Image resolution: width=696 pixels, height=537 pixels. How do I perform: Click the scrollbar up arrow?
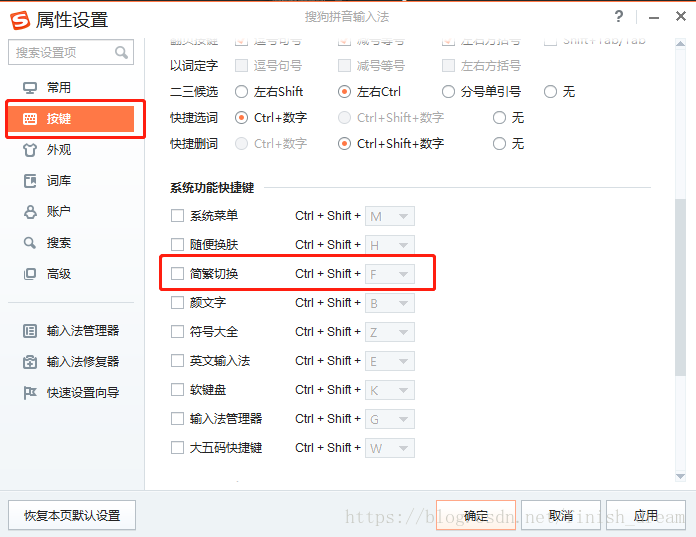tap(680, 43)
